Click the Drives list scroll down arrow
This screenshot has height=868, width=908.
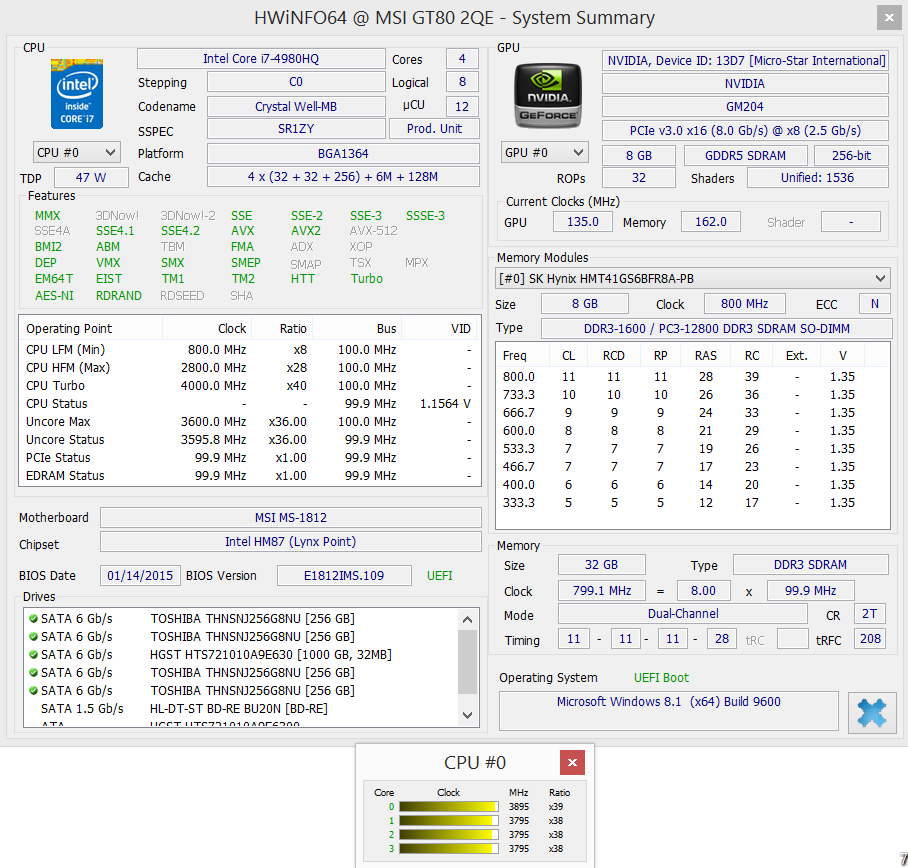coord(468,715)
